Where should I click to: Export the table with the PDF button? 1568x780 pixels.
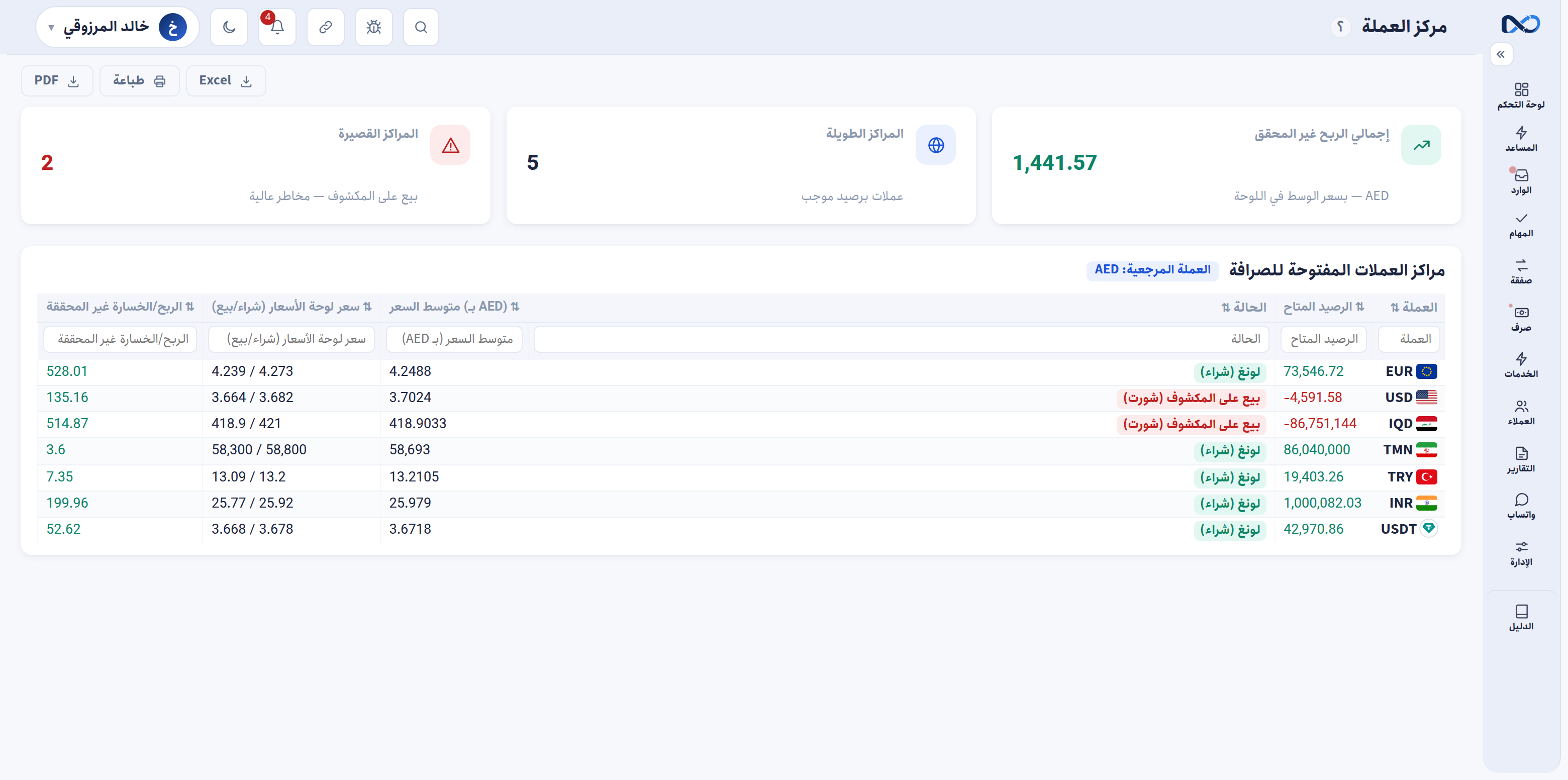tap(57, 80)
